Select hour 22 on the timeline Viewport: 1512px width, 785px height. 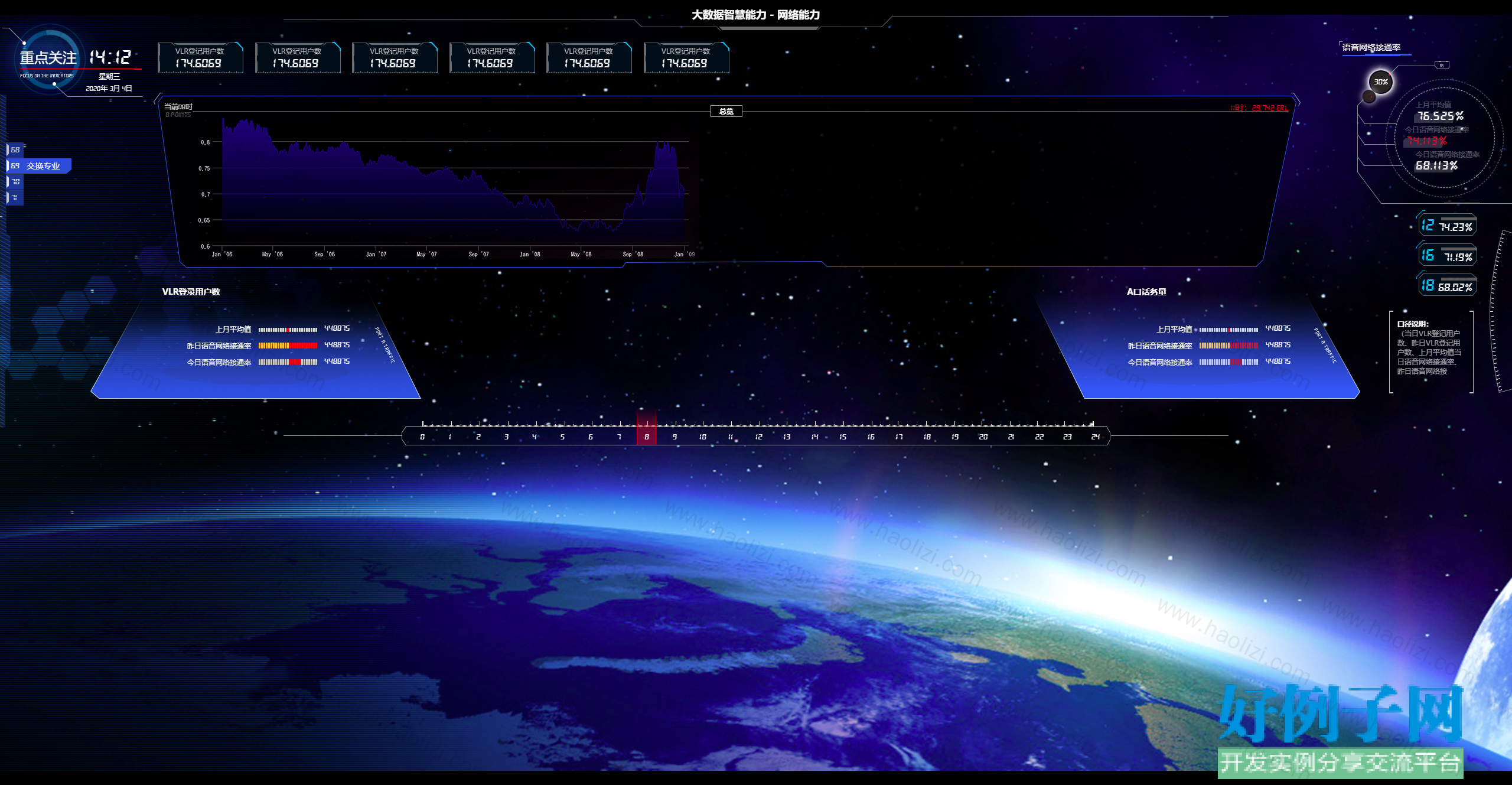pos(1039,437)
